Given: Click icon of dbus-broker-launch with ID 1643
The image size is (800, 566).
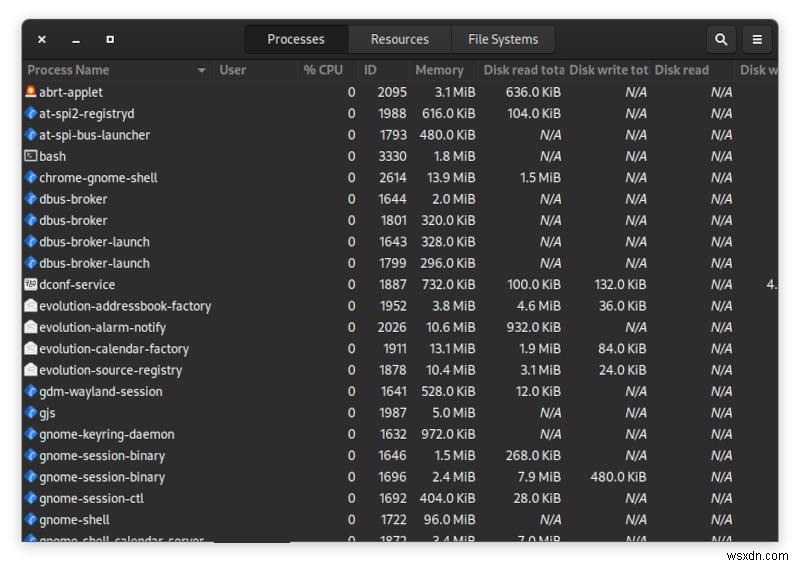Looking at the screenshot, I should [31, 241].
